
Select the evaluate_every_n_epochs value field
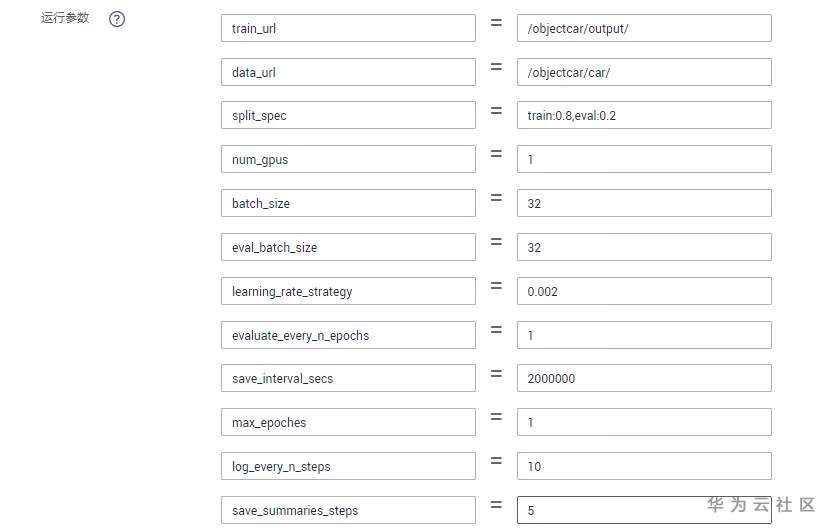point(644,335)
